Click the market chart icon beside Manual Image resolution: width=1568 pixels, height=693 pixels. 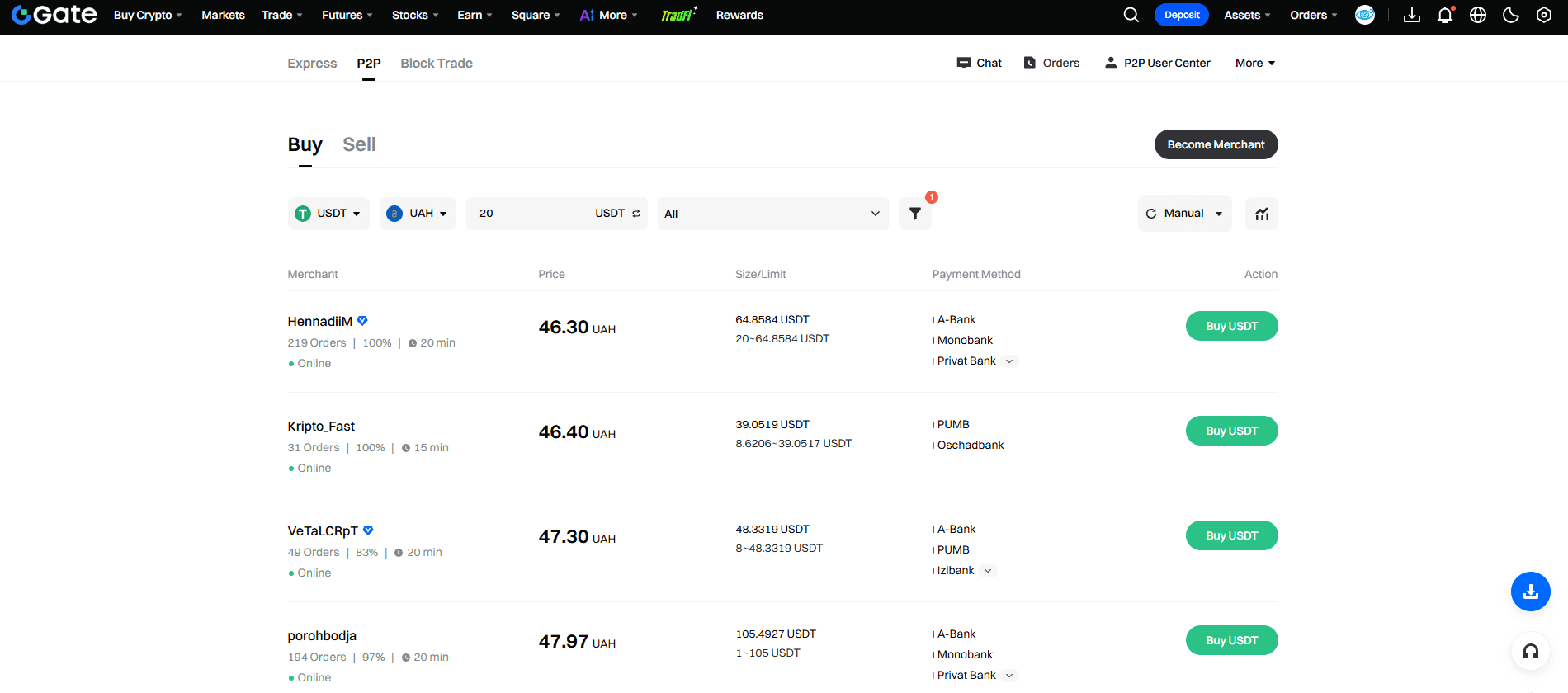tap(1262, 214)
